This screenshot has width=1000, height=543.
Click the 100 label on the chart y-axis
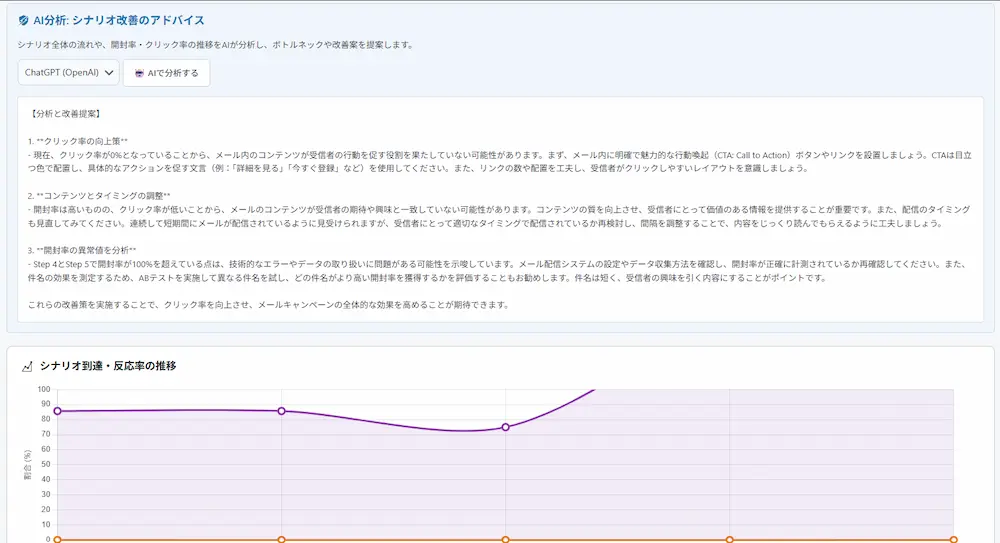click(43, 389)
